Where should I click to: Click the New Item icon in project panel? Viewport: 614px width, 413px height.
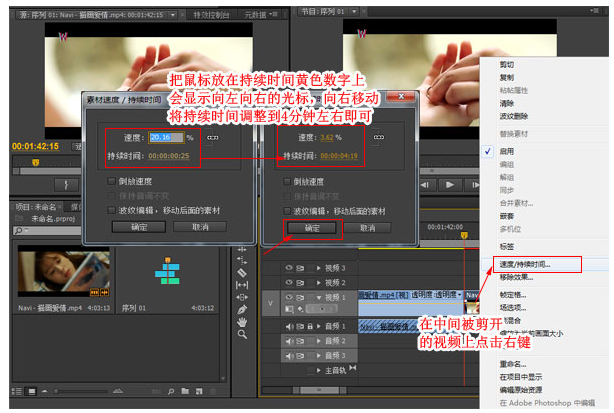click(x=199, y=391)
